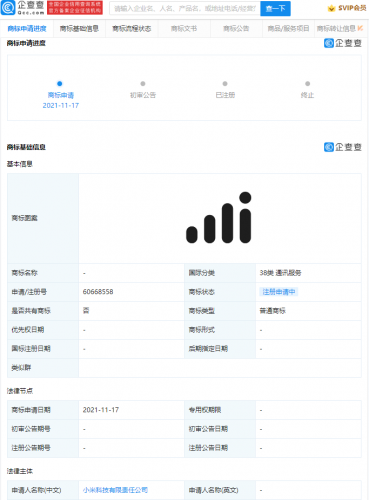Open the 商品/服务项目 tab
The height and width of the screenshot is (500, 369).
289,29
